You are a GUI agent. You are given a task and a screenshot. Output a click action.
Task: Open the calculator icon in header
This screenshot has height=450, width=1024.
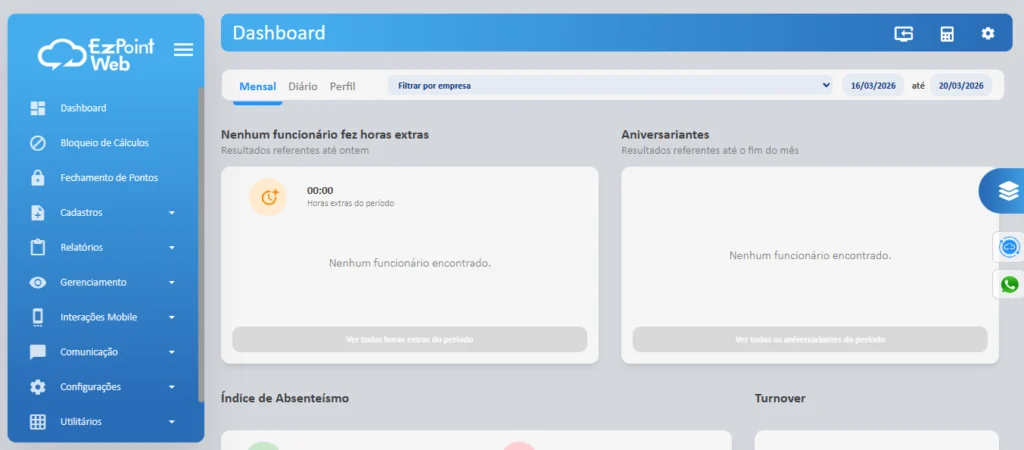[947, 34]
